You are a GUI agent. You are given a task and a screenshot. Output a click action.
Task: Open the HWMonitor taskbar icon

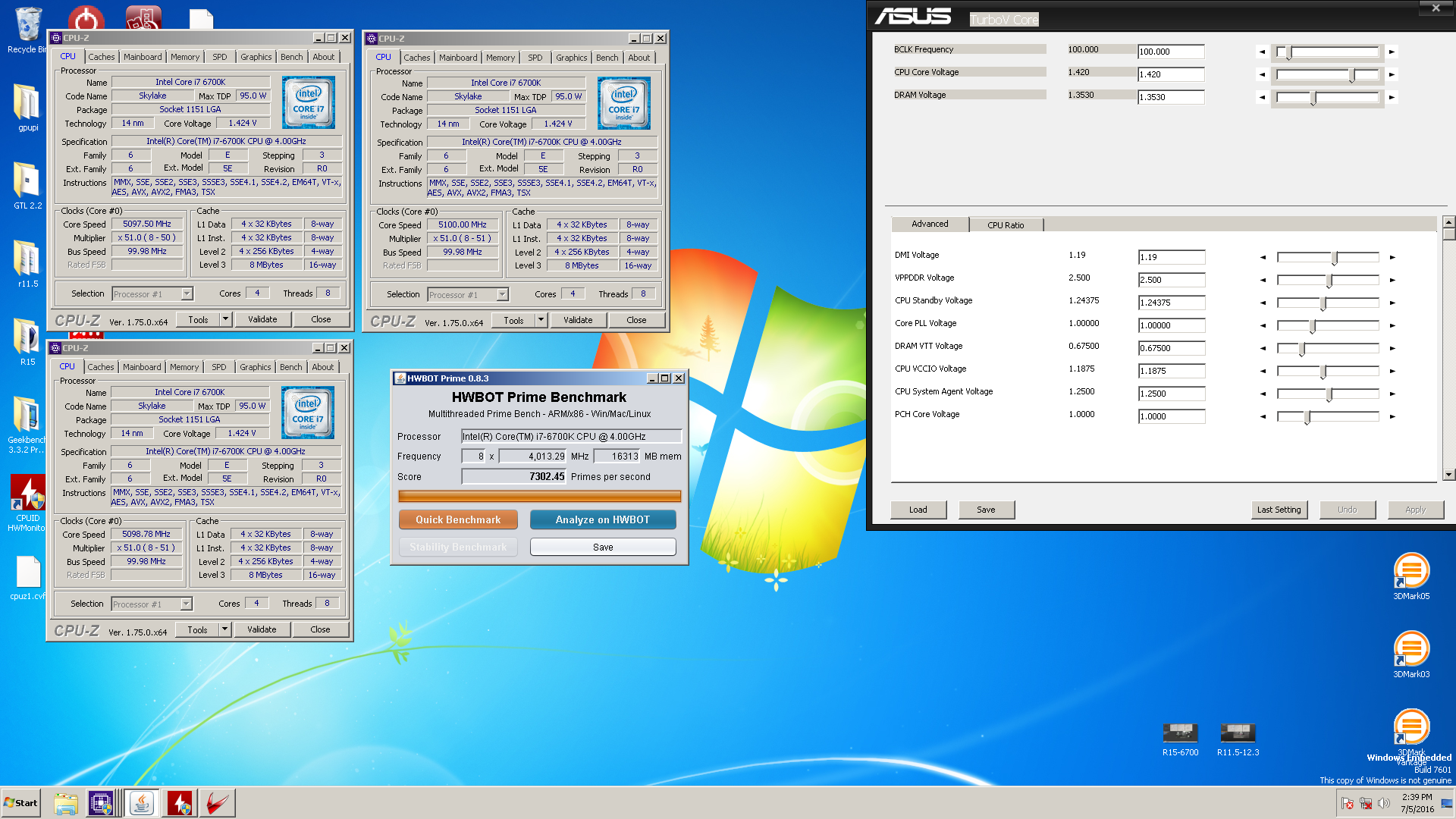180,803
